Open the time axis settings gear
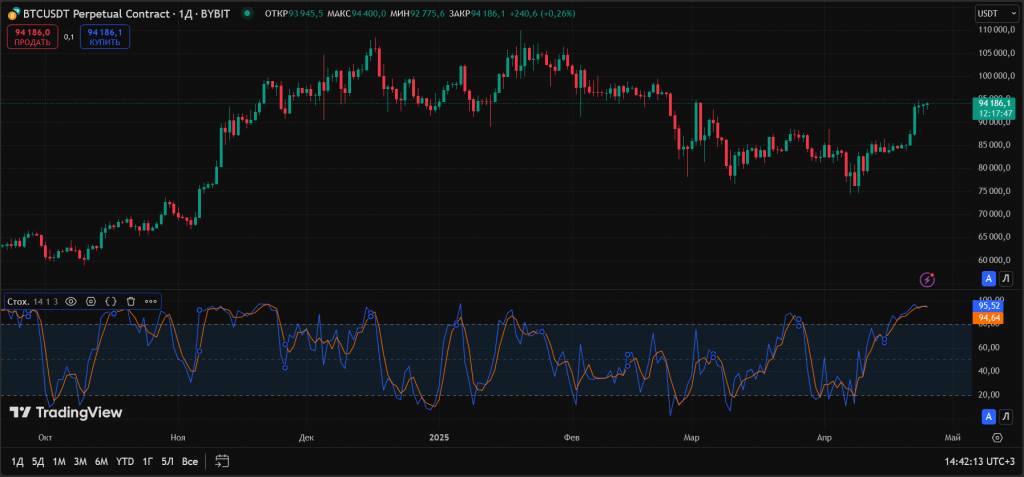Viewport: 1024px width, 477px height. click(x=997, y=437)
